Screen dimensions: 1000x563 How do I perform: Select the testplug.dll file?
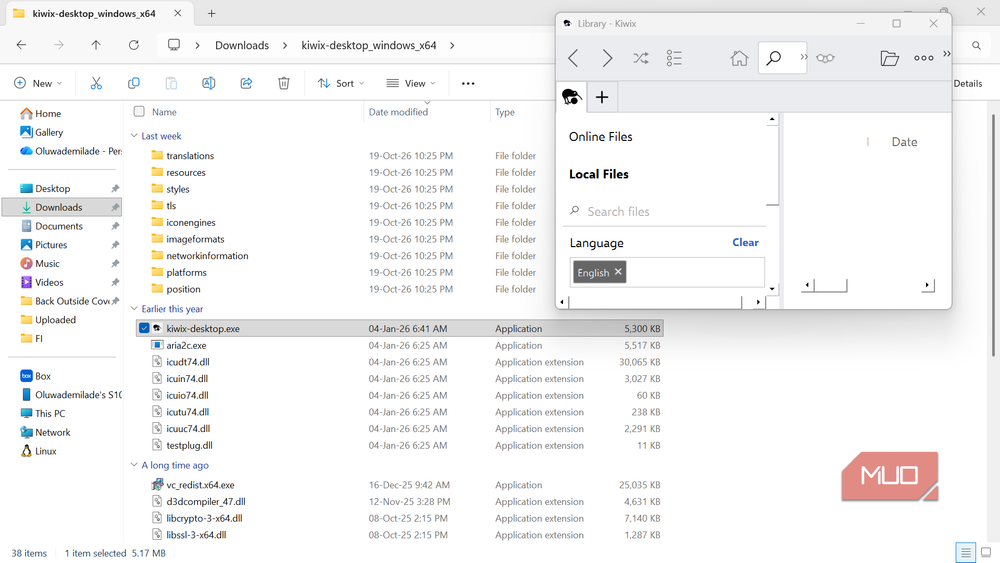[x=189, y=445]
